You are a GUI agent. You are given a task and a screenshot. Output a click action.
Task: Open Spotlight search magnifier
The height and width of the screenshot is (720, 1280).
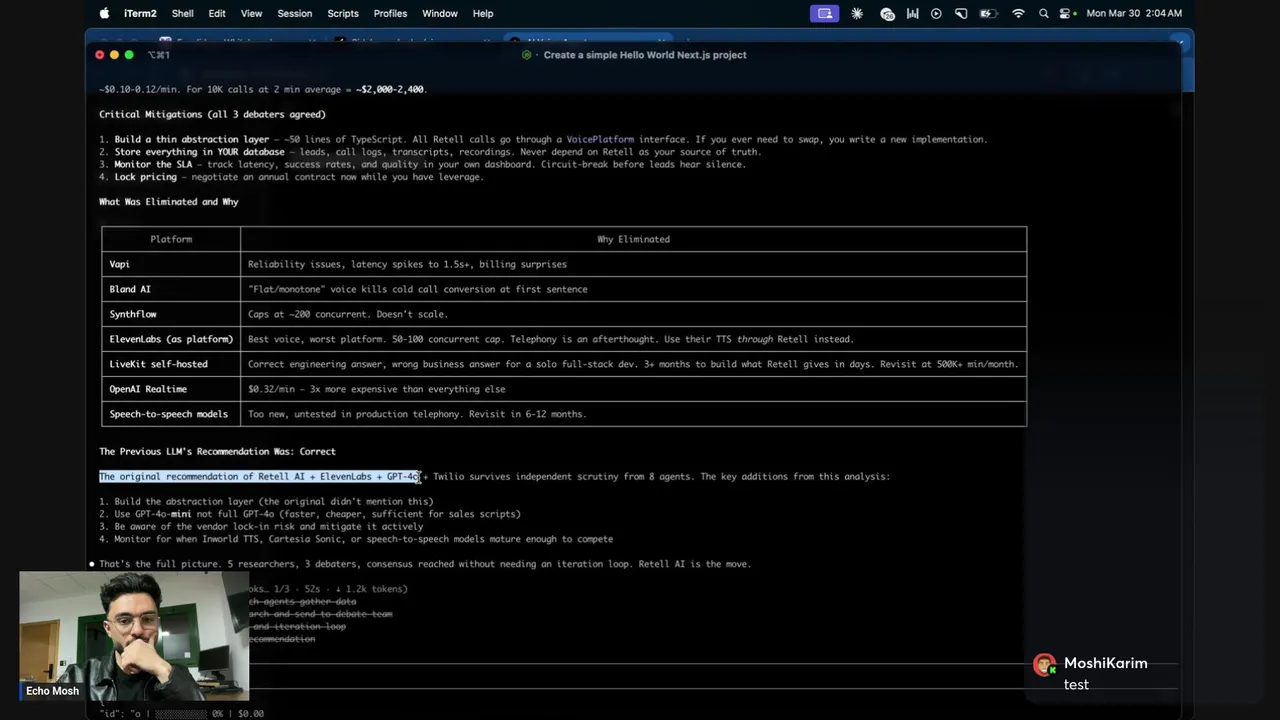coord(1044,13)
